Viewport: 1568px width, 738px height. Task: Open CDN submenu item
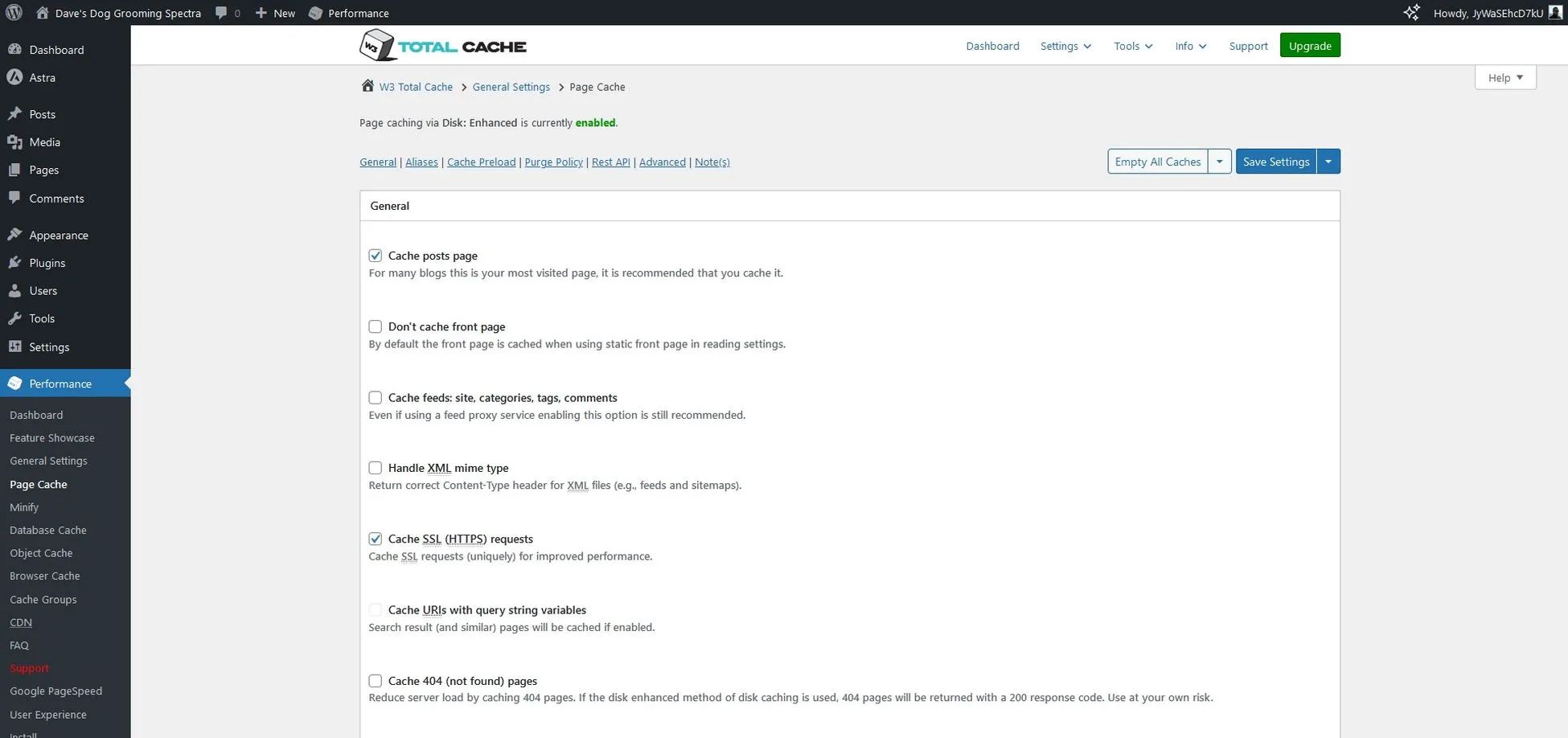point(21,622)
